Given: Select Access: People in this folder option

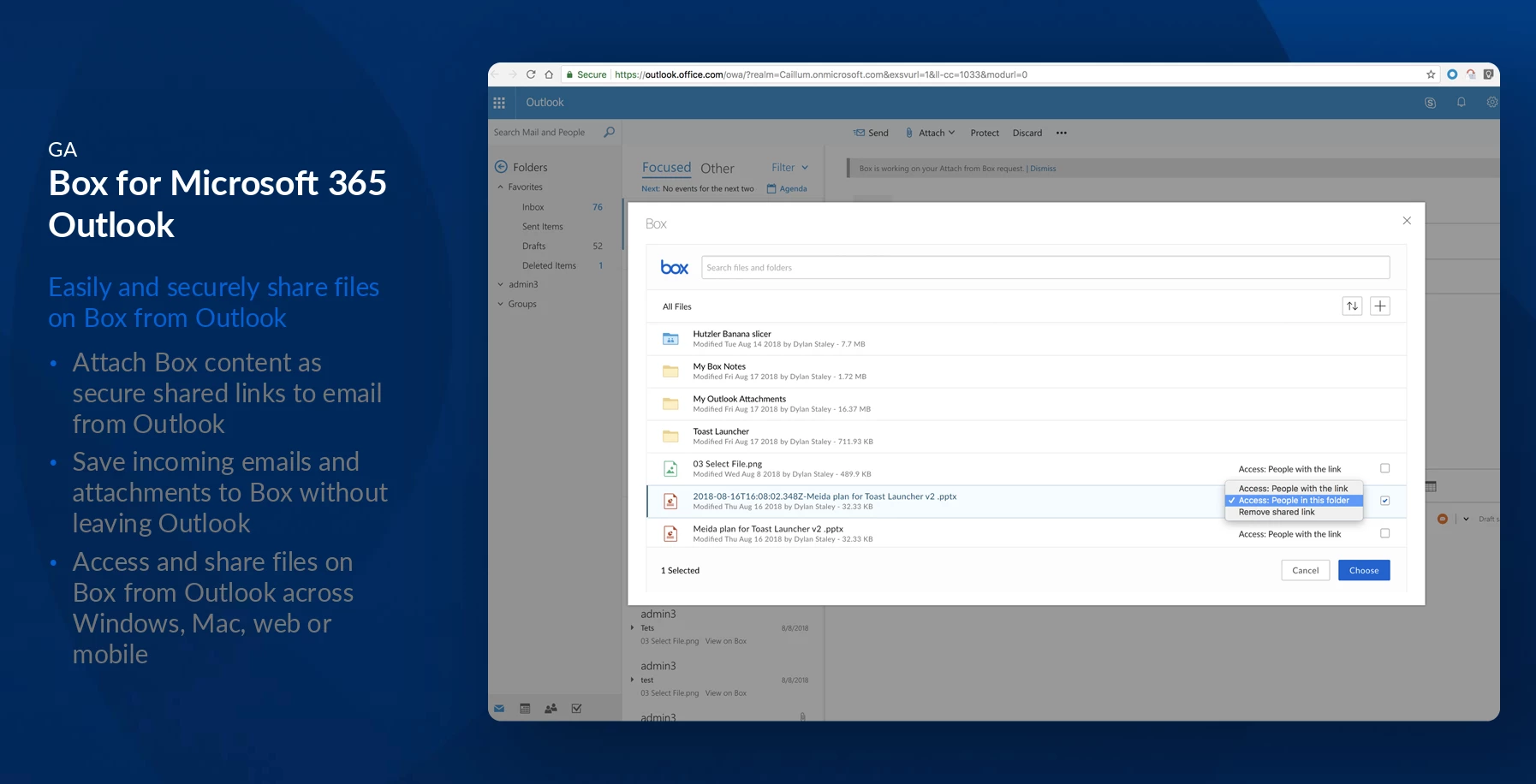Looking at the screenshot, I should [x=1294, y=501].
